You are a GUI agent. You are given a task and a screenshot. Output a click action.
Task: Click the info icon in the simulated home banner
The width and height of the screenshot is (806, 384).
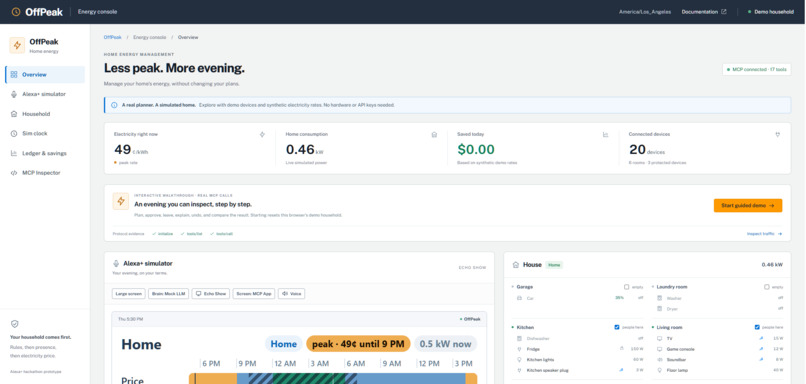coord(114,105)
